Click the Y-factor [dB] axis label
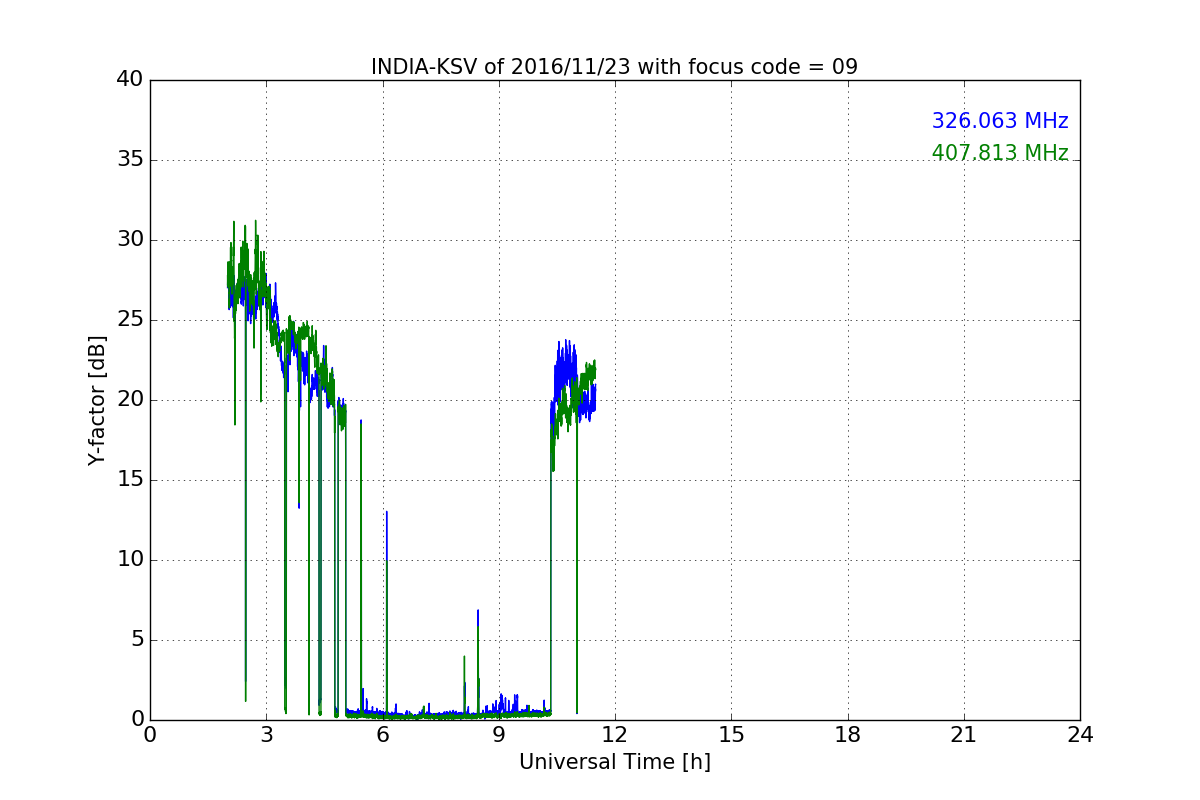Viewport: 1200px width, 800px height. 97,400
